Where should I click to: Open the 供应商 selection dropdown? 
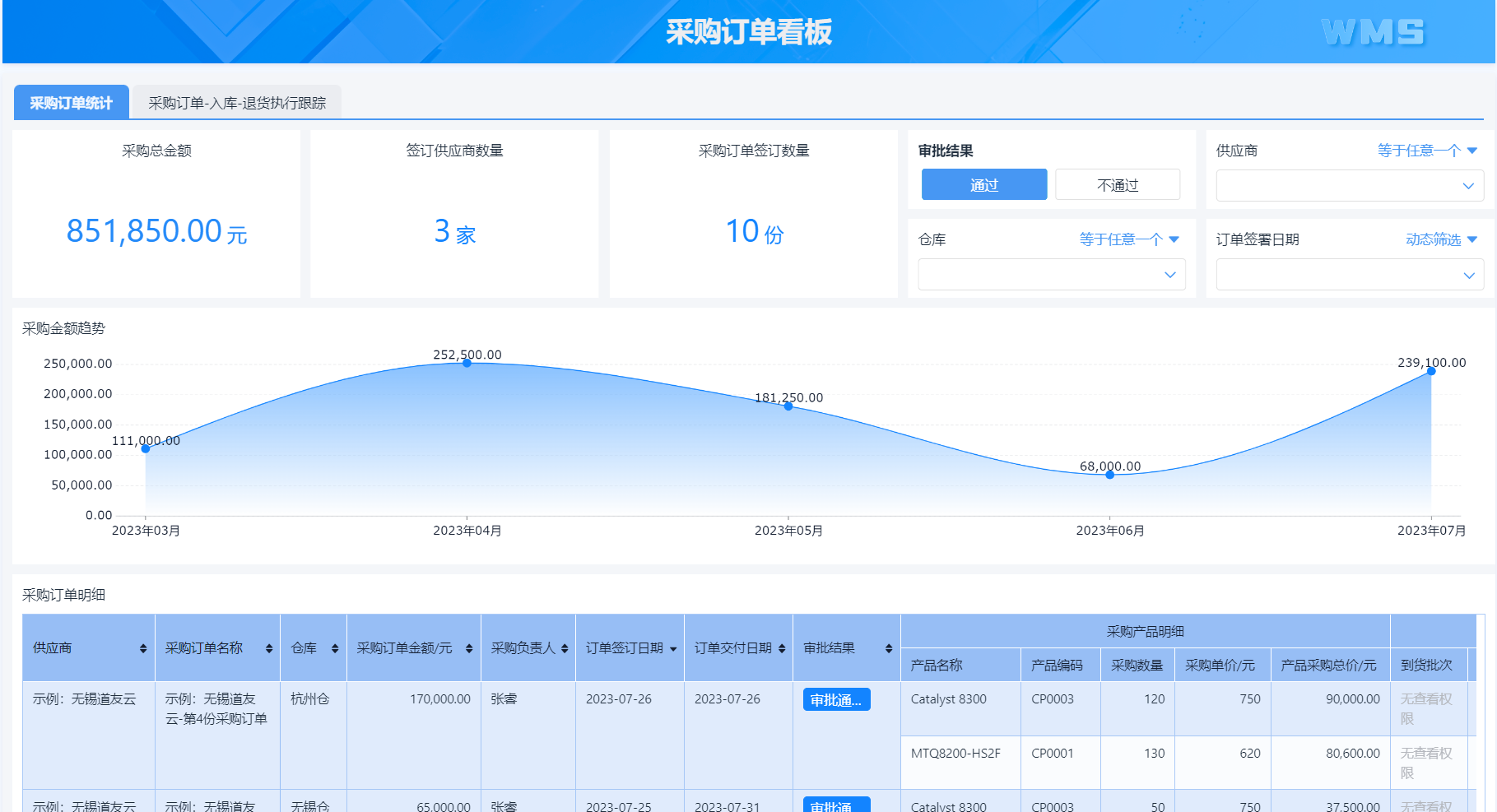[x=1349, y=185]
